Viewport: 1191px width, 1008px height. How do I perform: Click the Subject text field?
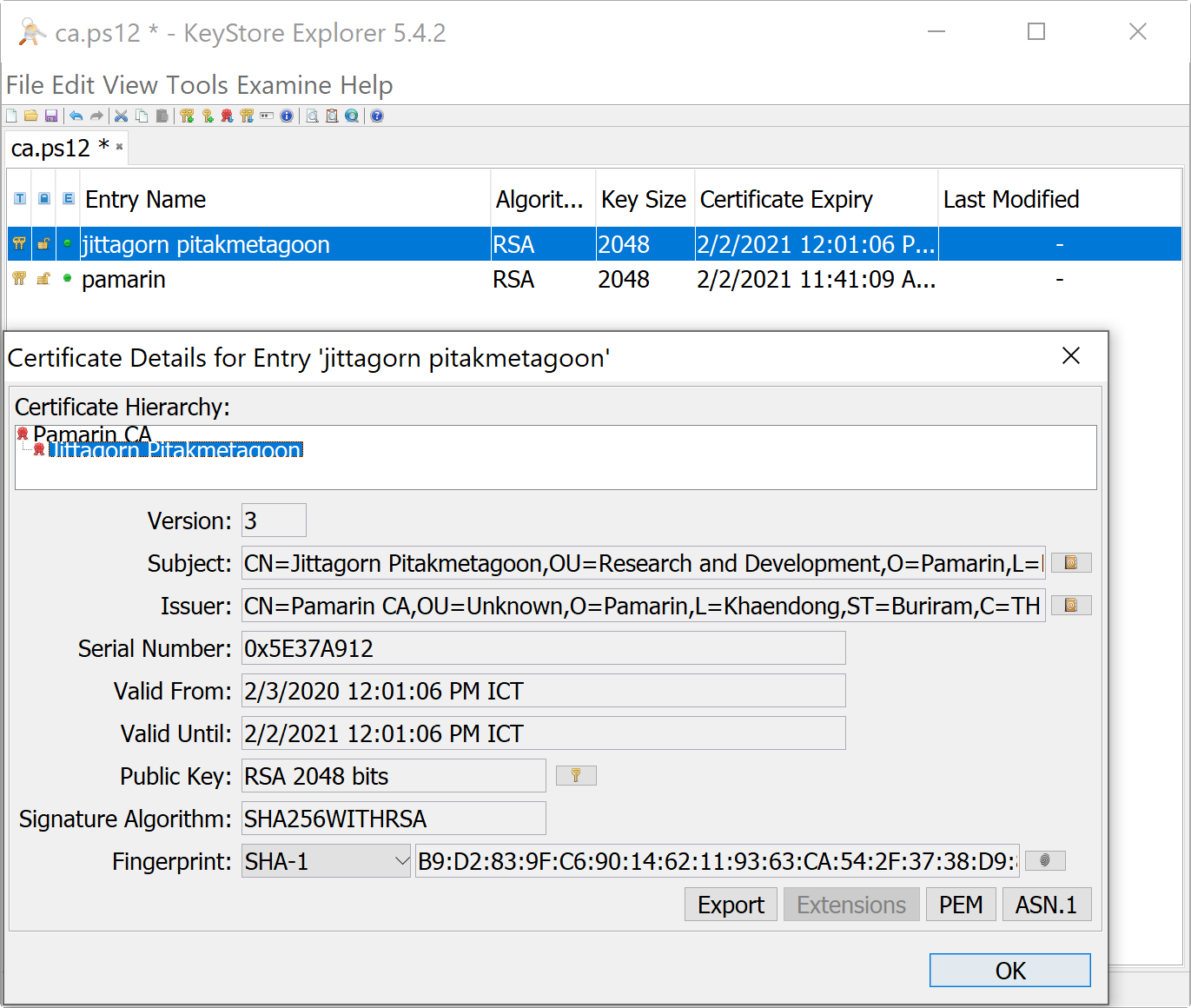(644, 563)
